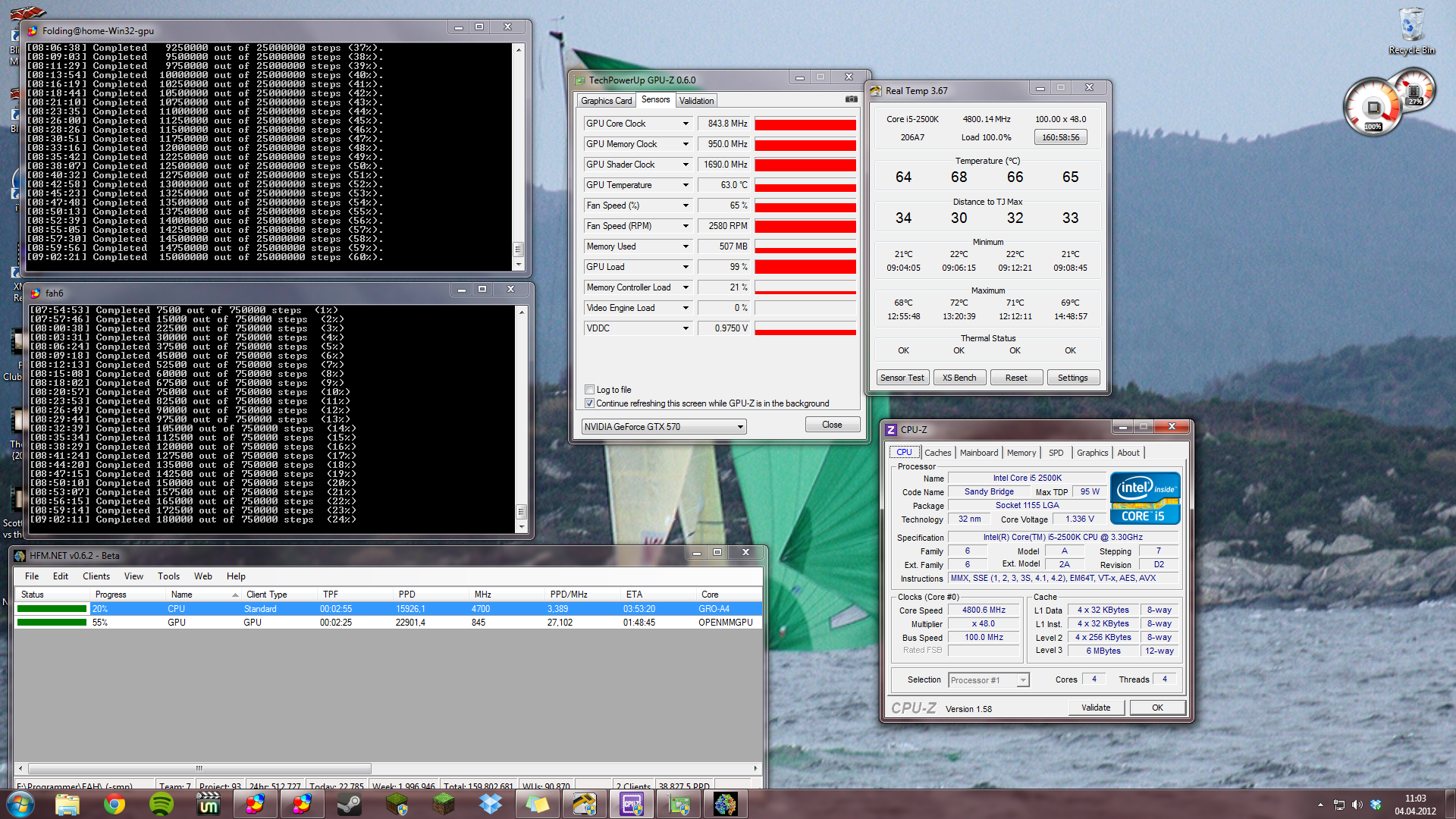Open Real Temp Settings
1456x819 pixels.
1072,378
